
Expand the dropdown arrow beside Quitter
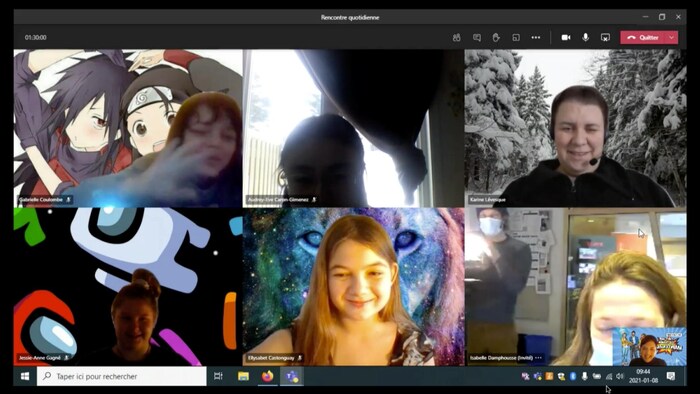pyautogui.click(x=671, y=37)
